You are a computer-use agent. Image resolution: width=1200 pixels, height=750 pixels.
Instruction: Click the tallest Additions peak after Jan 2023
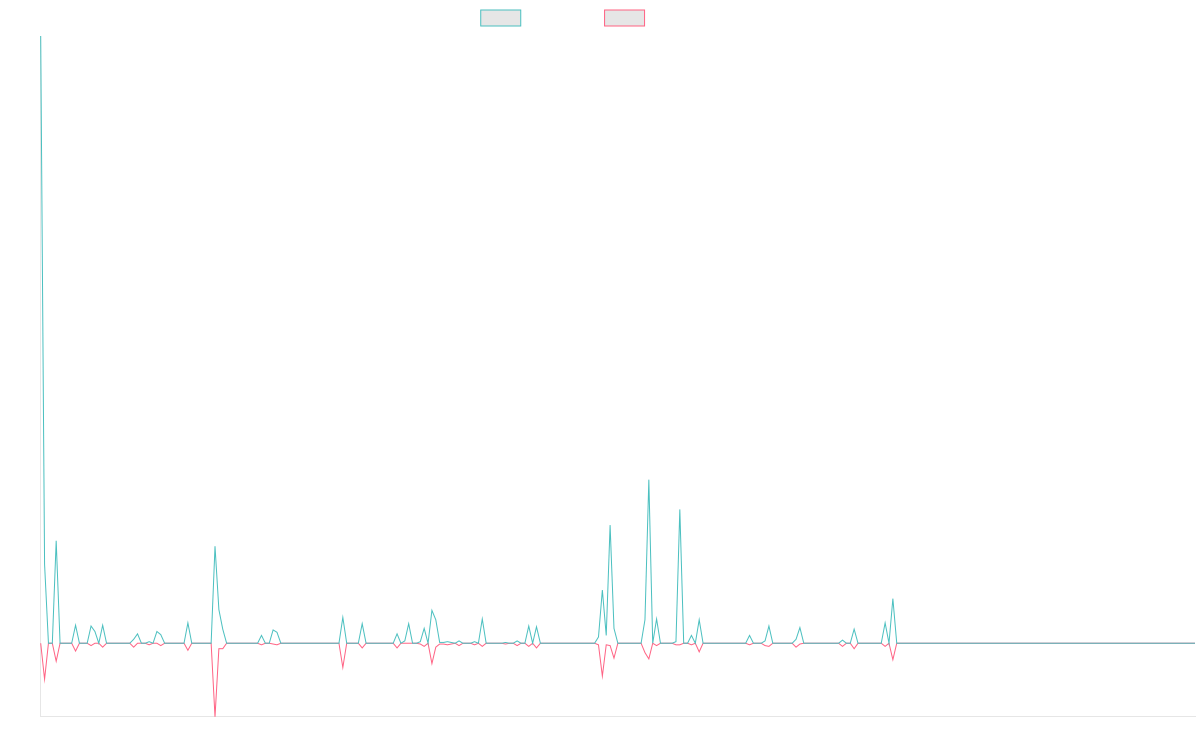[x=649, y=480]
